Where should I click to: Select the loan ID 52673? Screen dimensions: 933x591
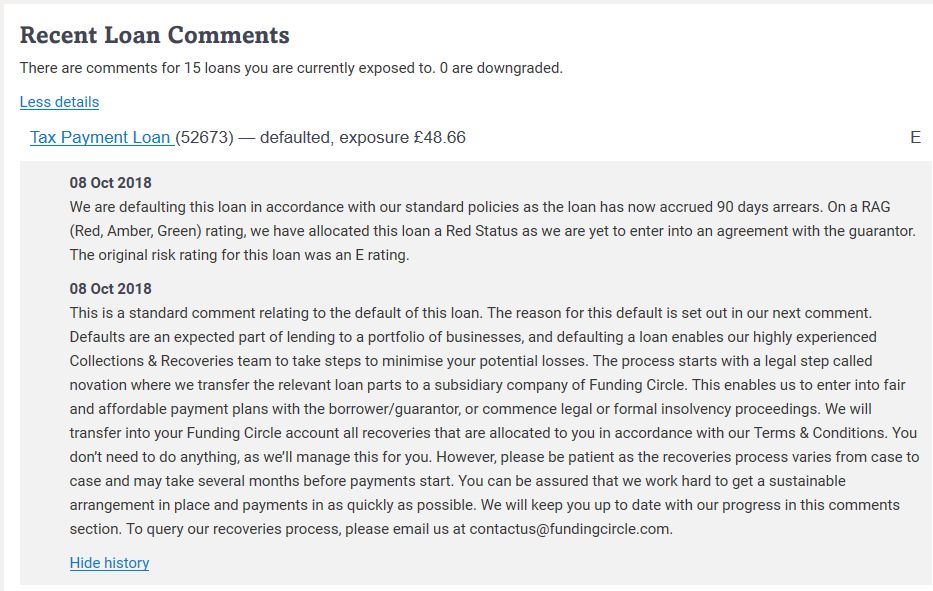click(205, 137)
